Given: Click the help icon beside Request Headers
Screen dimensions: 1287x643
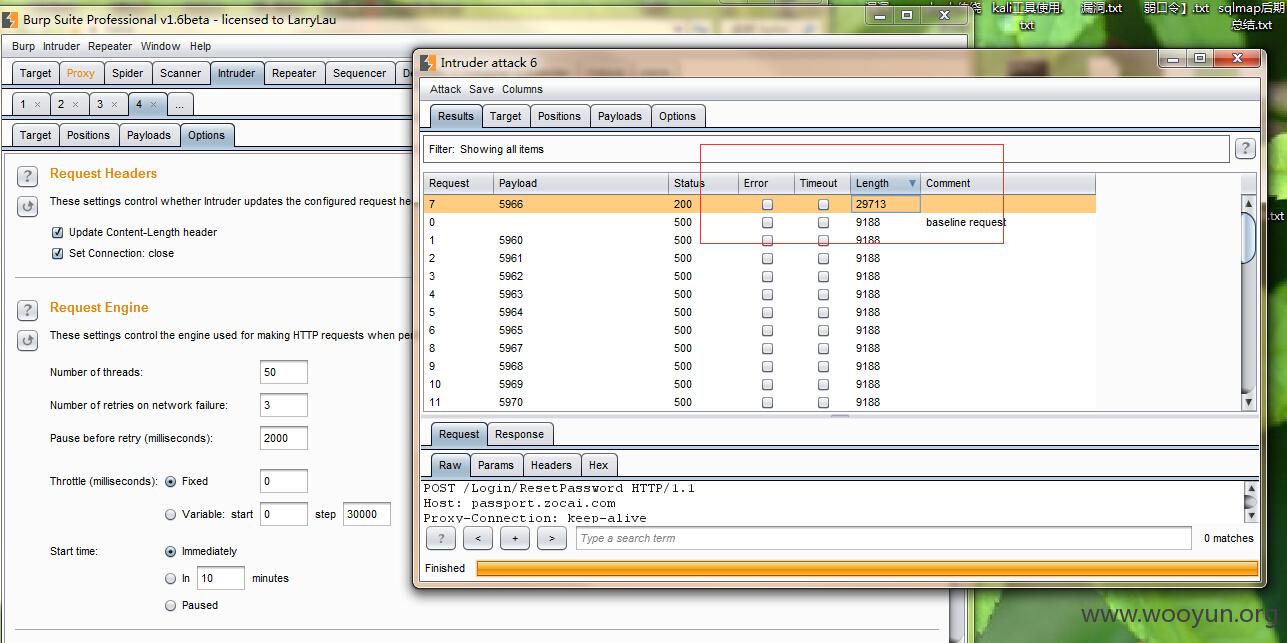Looking at the screenshot, I should click(x=27, y=176).
